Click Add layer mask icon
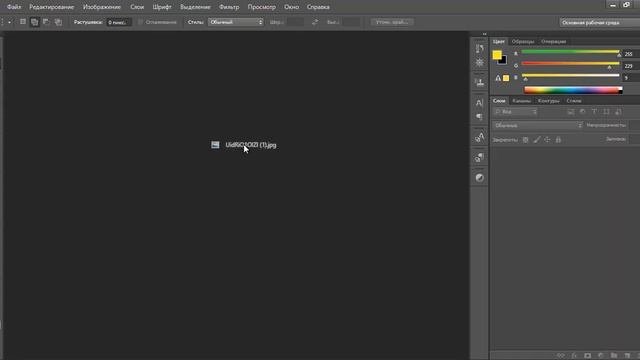This screenshot has height=360, width=640. tap(587, 356)
